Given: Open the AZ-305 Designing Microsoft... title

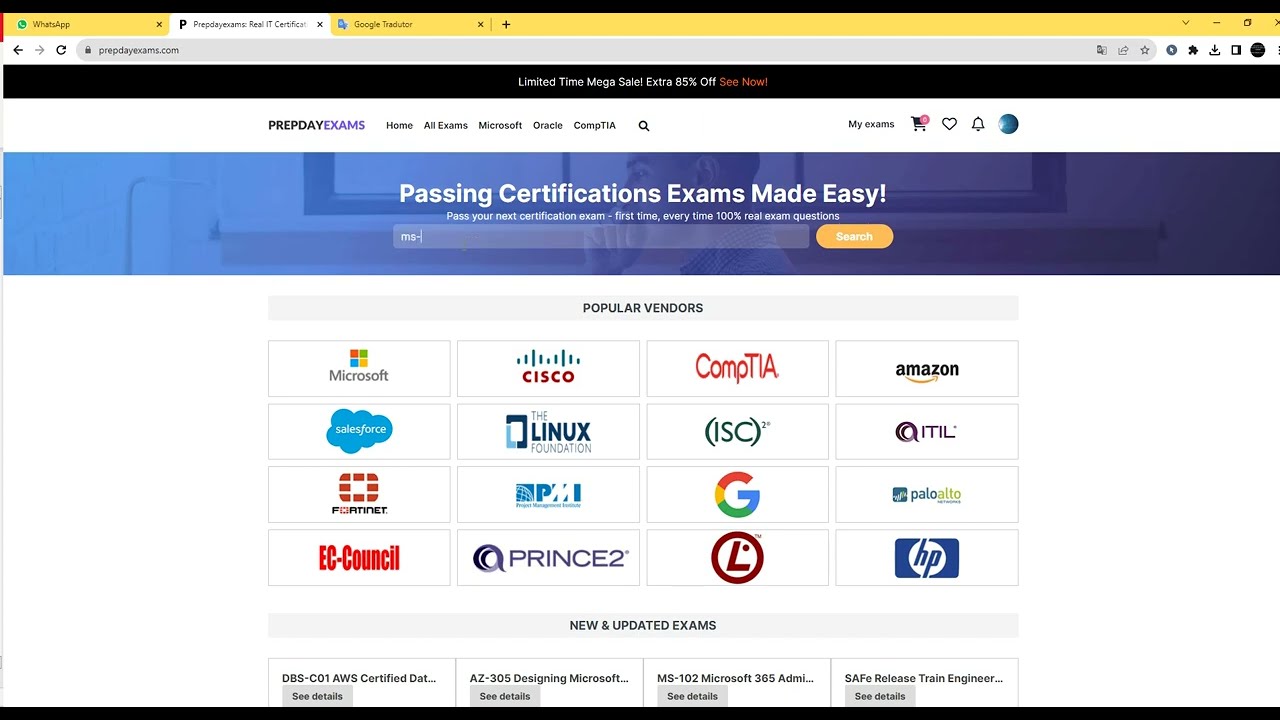Looking at the screenshot, I should point(549,678).
